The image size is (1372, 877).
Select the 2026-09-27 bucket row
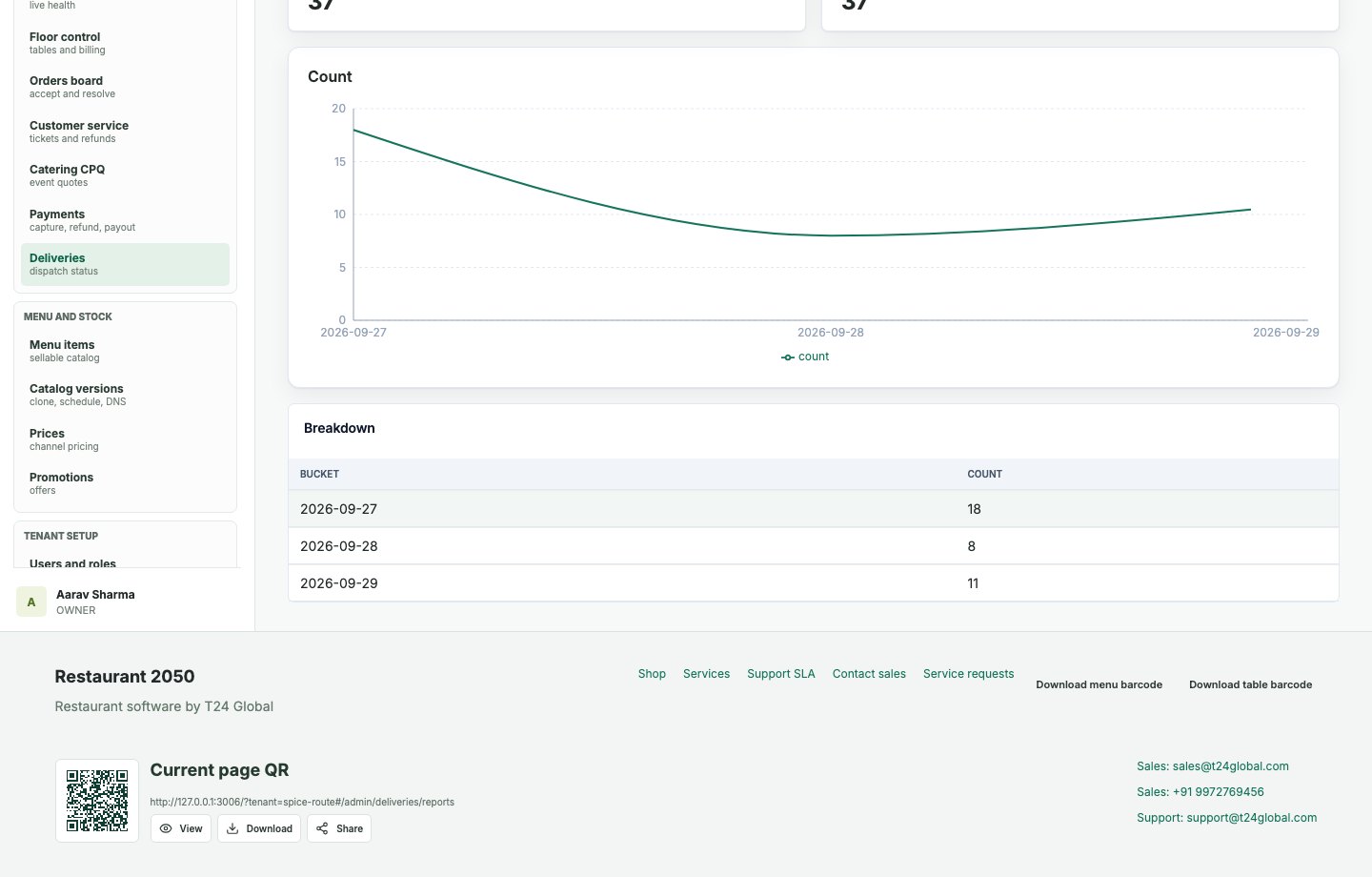click(814, 509)
